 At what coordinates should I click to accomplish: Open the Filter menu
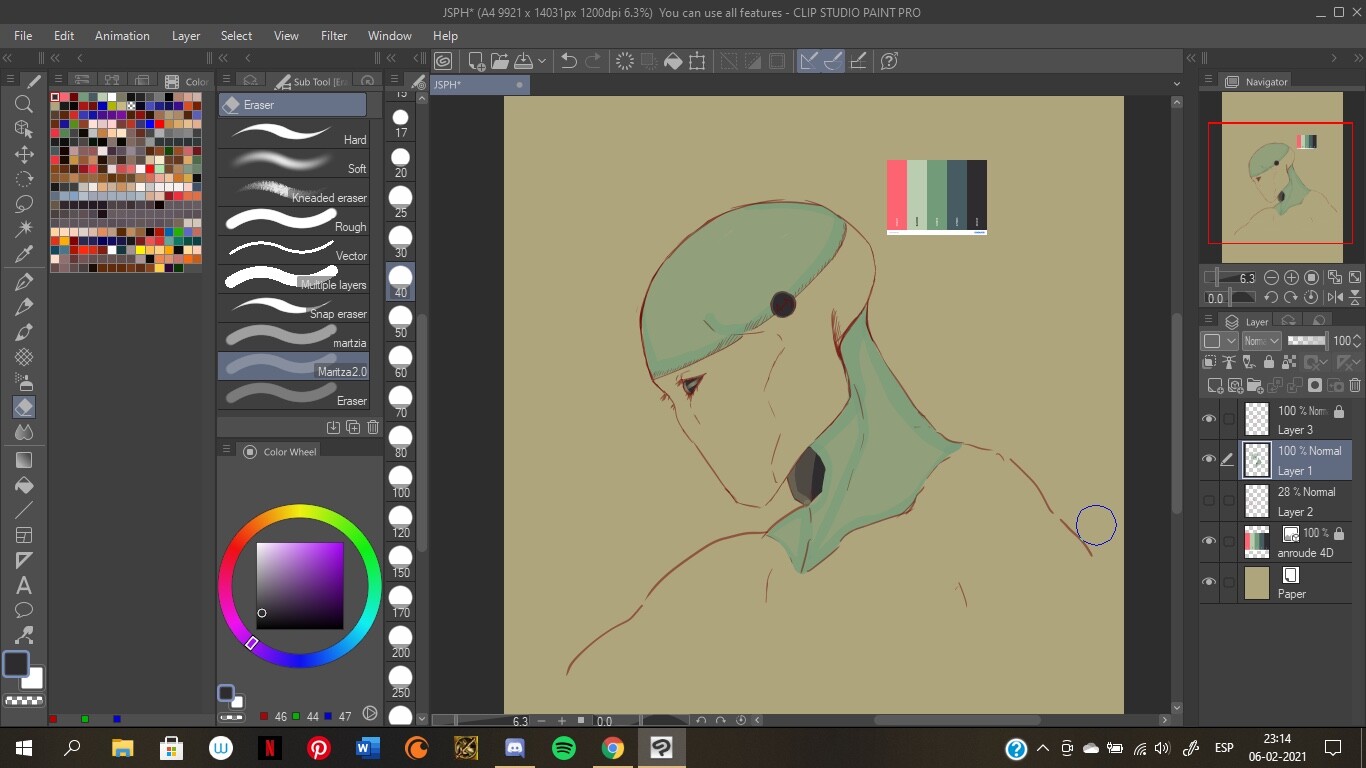334,35
